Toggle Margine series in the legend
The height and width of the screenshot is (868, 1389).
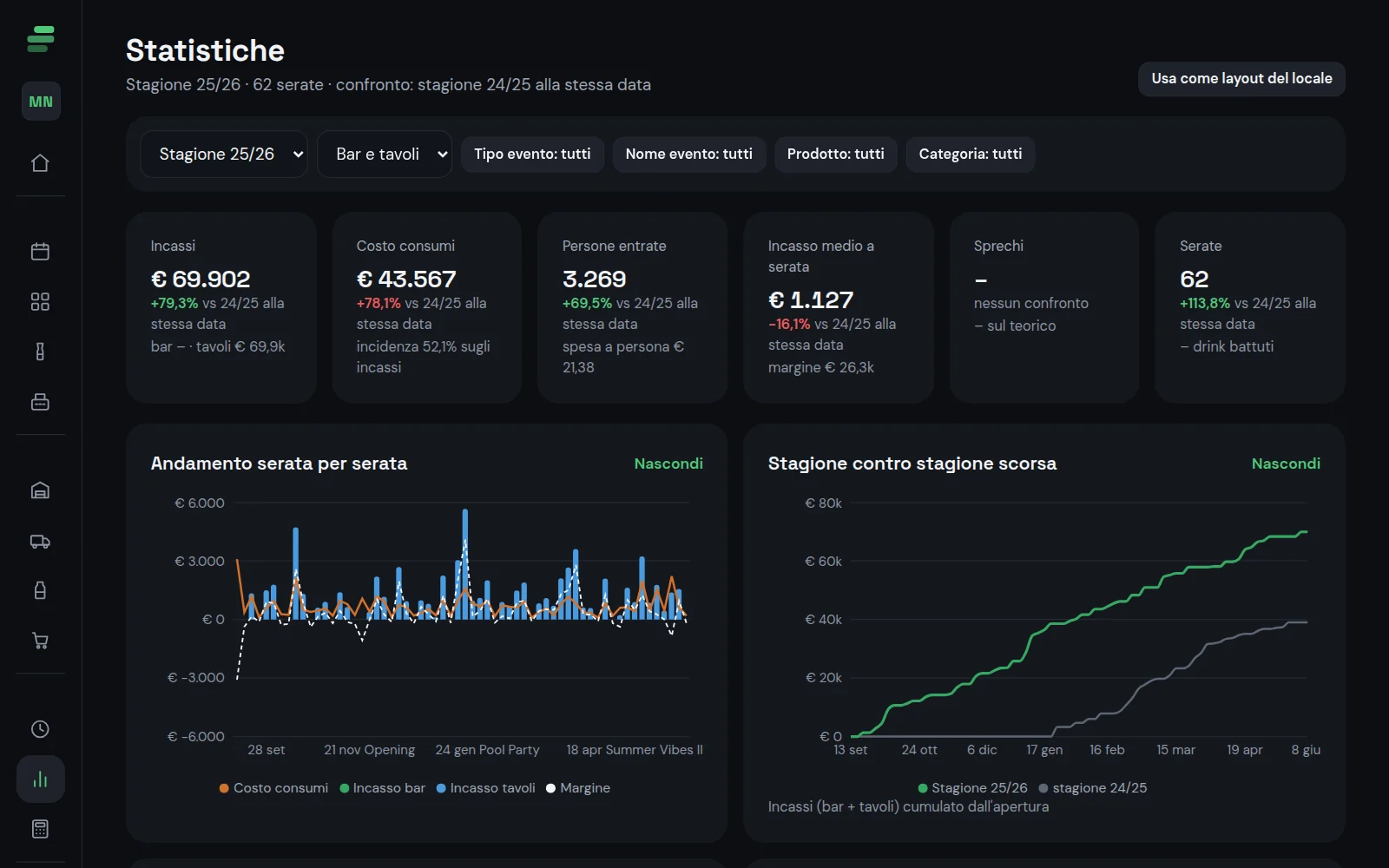click(x=578, y=788)
